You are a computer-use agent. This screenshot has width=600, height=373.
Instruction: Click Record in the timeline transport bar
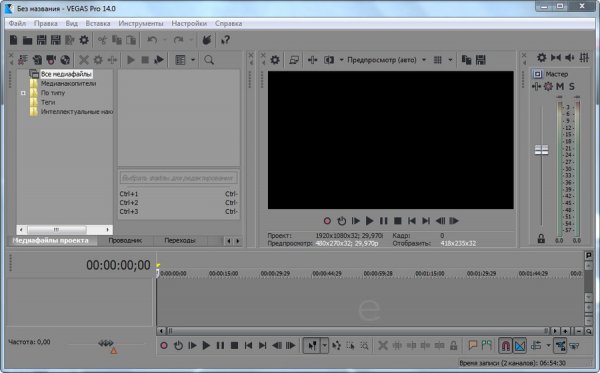pyautogui.click(x=164, y=346)
